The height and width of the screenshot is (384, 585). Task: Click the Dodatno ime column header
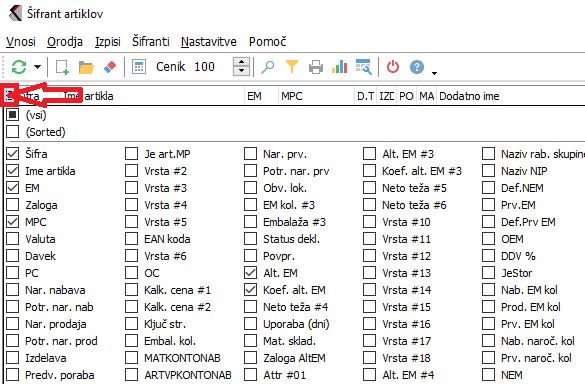(511, 96)
